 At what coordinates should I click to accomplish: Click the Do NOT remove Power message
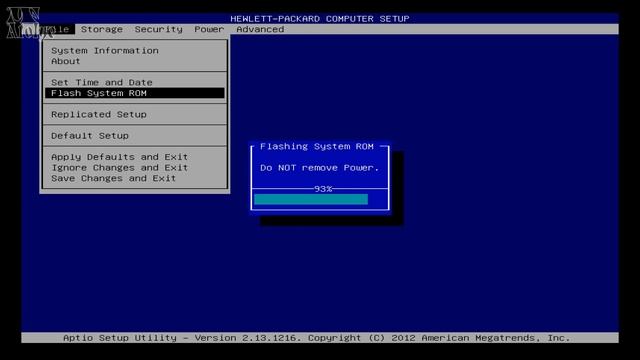tap(320, 168)
